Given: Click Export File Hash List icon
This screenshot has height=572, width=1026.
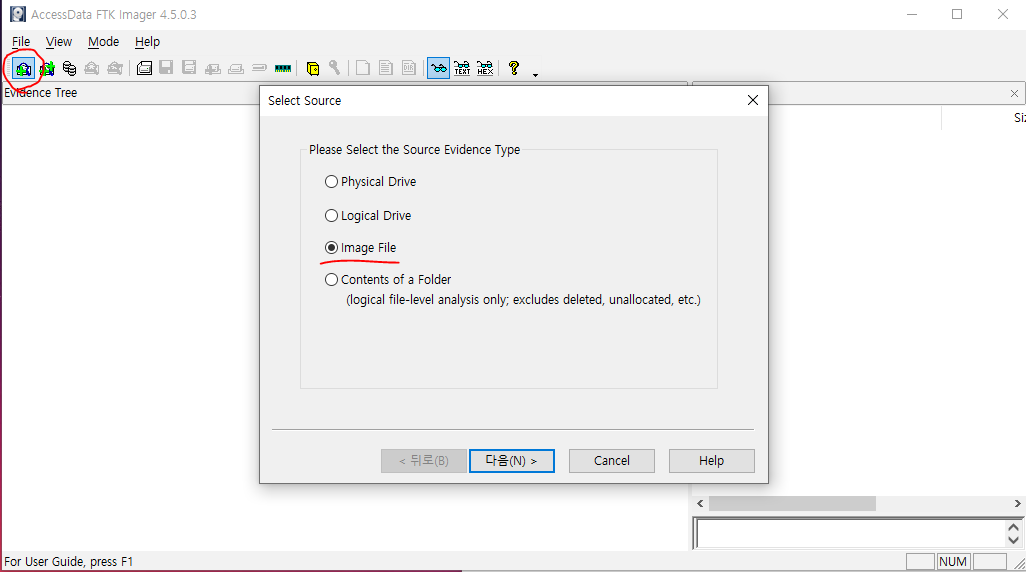Looking at the screenshot, I should coord(386,67).
